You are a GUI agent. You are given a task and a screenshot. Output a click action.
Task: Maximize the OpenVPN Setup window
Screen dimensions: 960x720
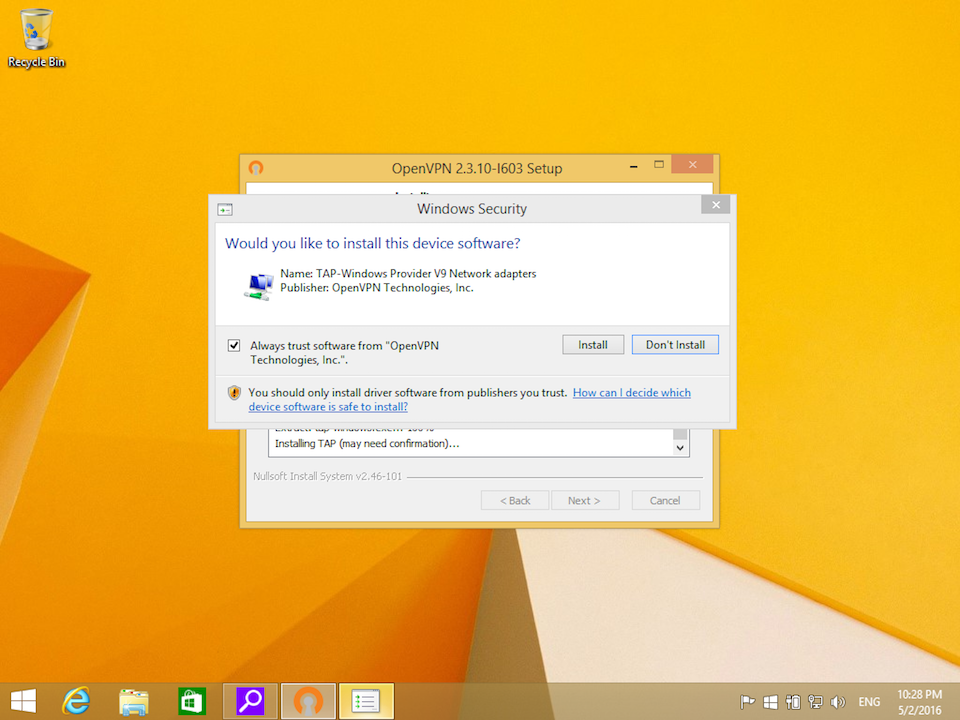[x=659, y=164]
